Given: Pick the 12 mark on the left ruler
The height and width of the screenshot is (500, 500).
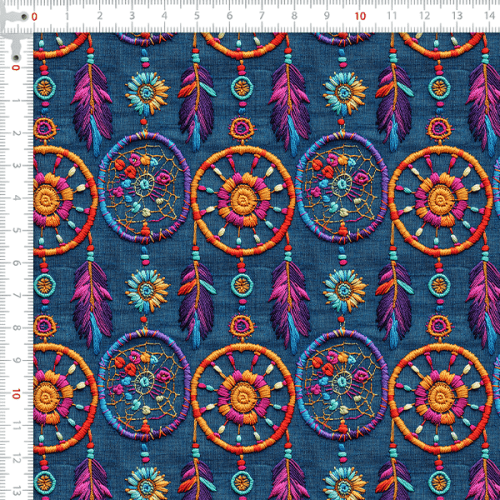Looking at the screenshot, I should [16, 459].
